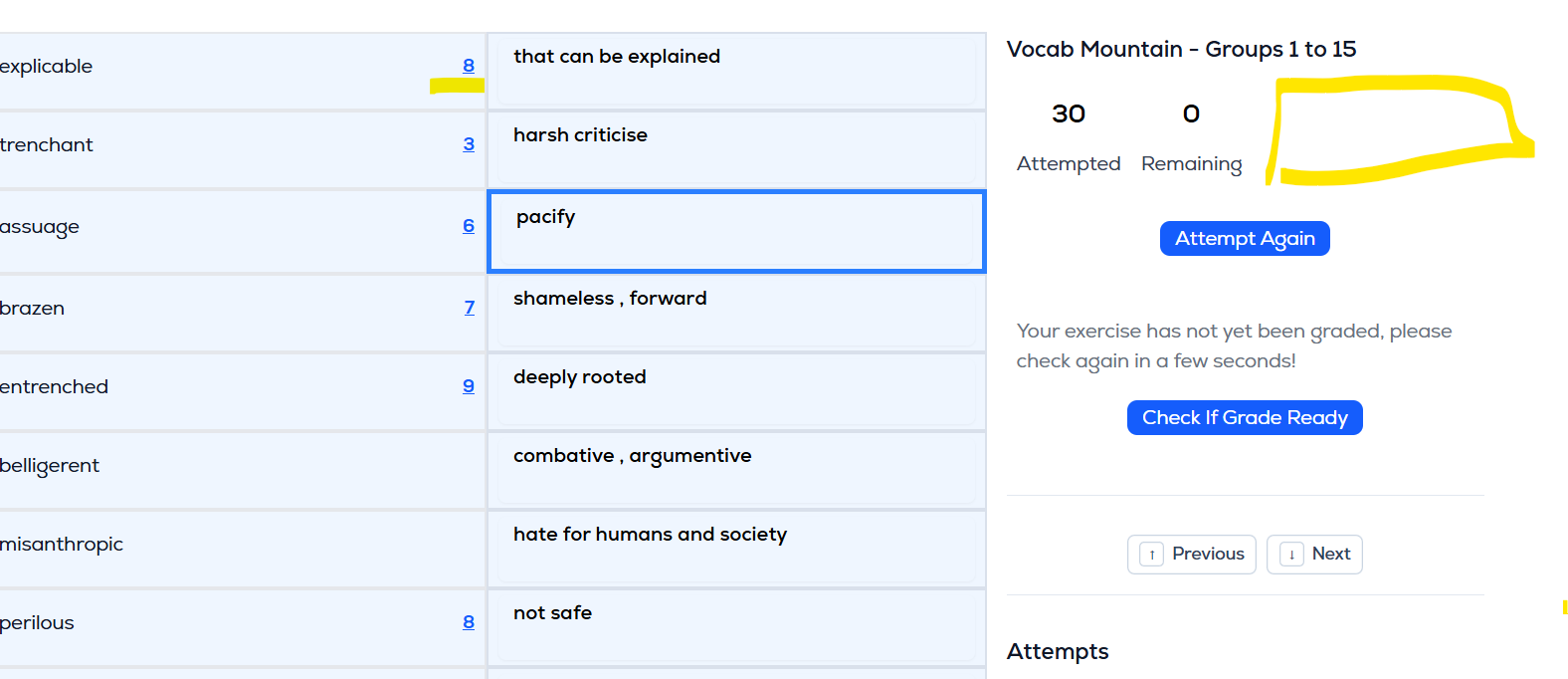Click the up arrow icon on Previous
Viewport: 1568px width, 679px height.
[1152, 555]
